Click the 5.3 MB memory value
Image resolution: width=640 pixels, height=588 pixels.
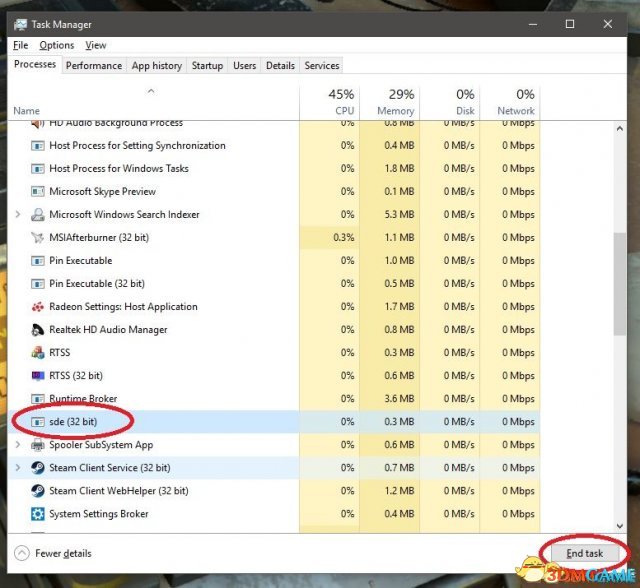pyautogui.click(x=399, y=215)
